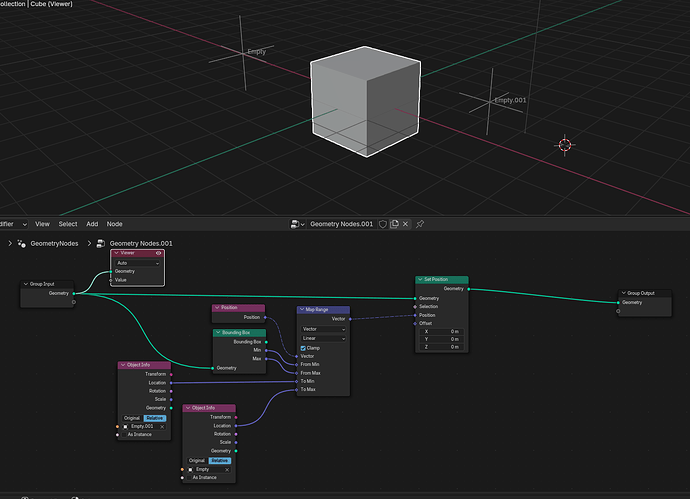Open the Modifier node tree type dropdown
Image resolution: width=690 pixels, height=499 pixels.
[x=14, y=224]
